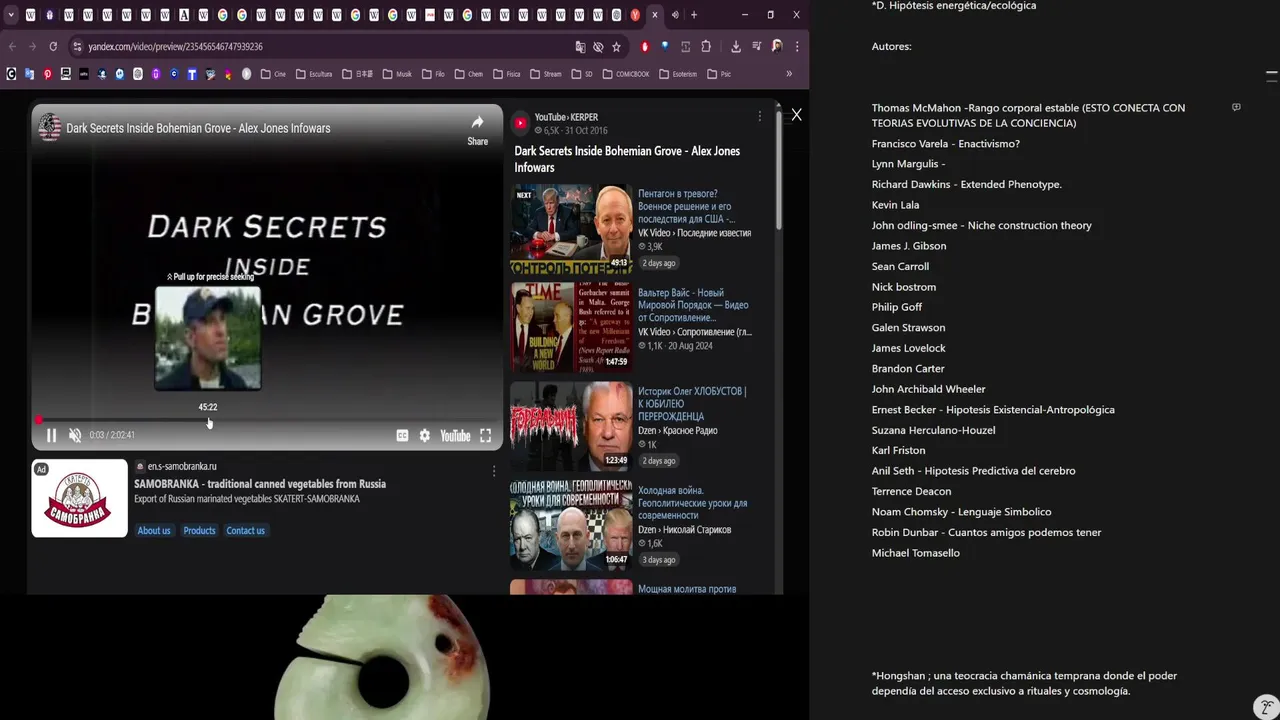Click Richard Dawkins - Extended Phenotype line
Image resolution: width=1280 pixels, height=720 pixels.
966,185
